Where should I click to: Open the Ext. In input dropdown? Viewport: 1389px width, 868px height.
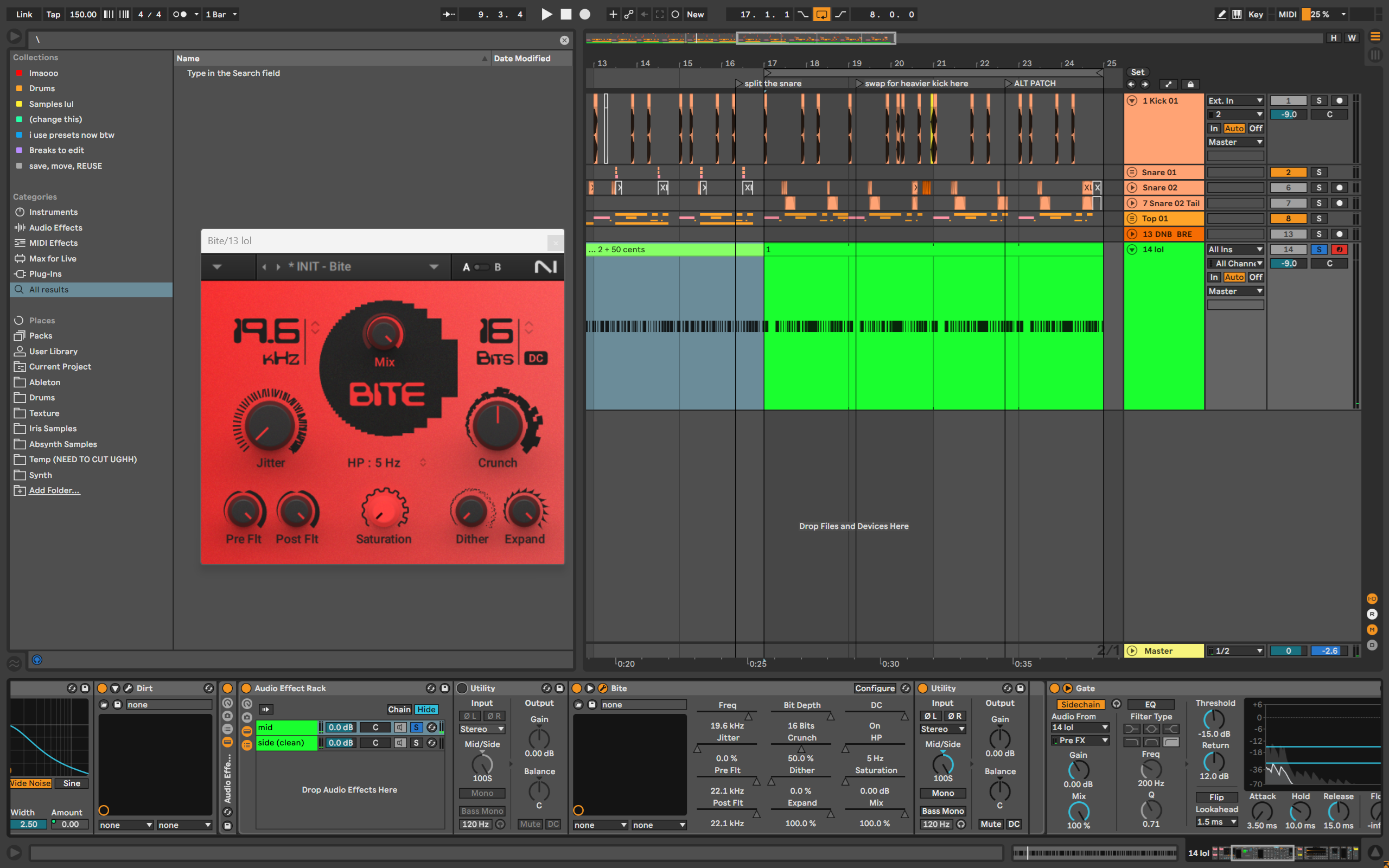click(x=1235, y=100)
